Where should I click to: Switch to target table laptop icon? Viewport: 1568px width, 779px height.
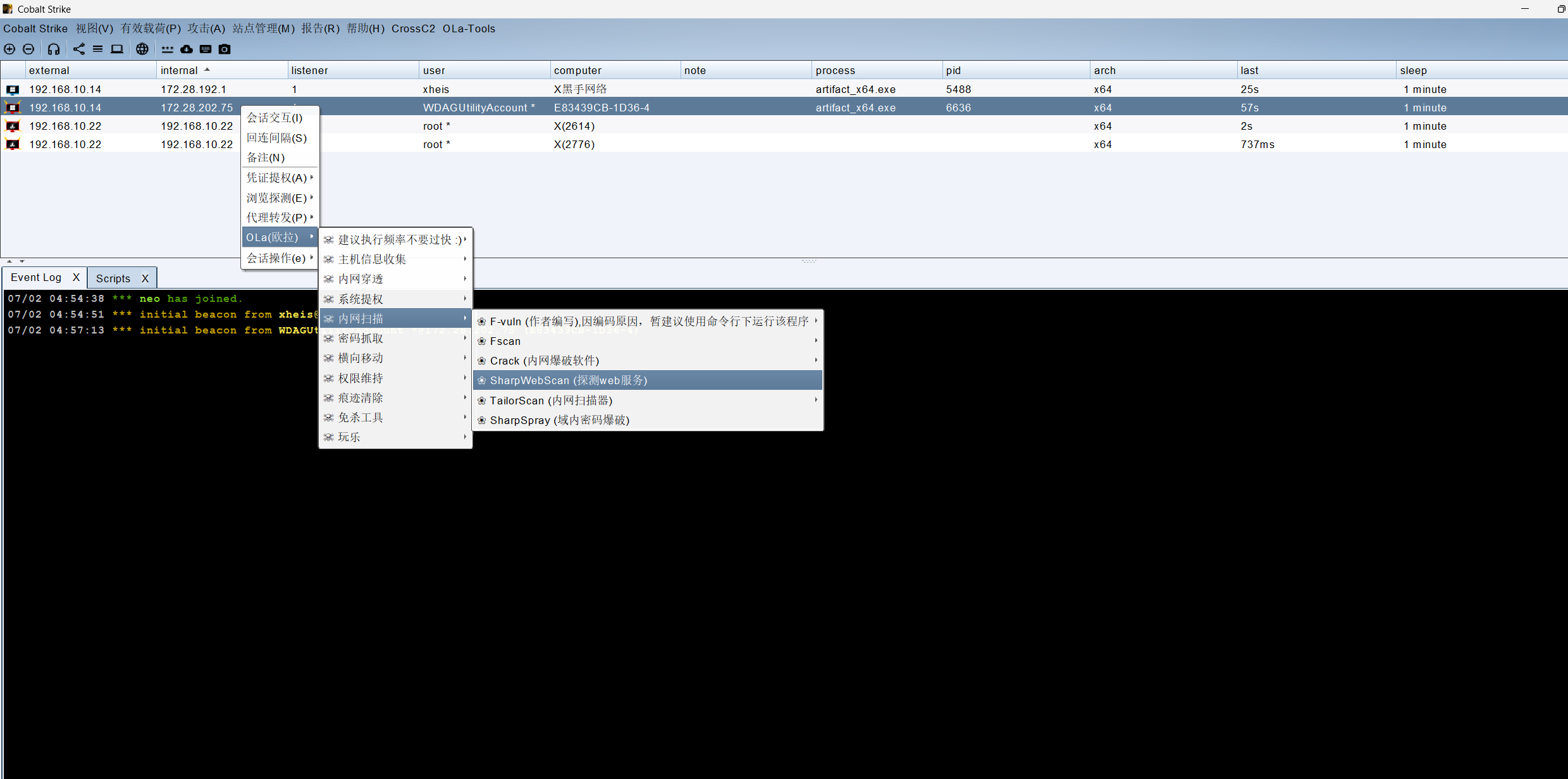117,49
